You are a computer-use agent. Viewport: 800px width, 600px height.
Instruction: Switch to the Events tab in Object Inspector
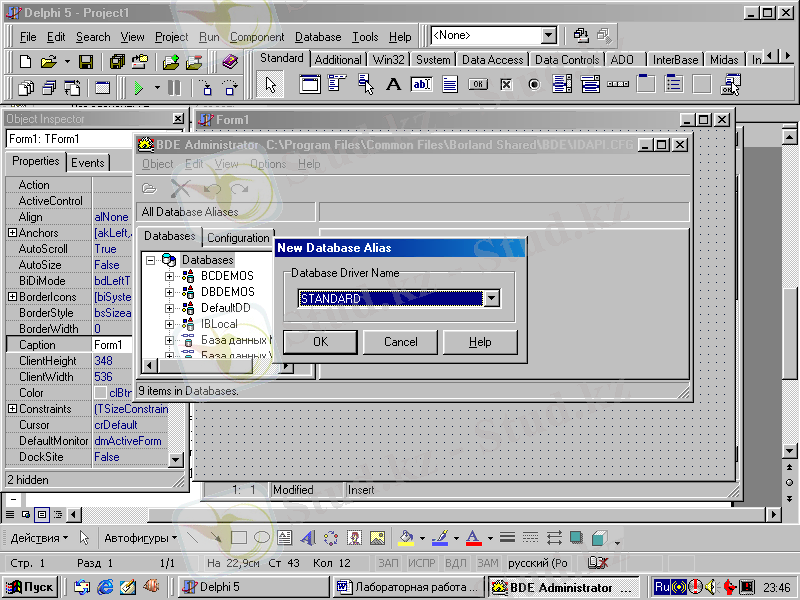[x=88, y=162]
